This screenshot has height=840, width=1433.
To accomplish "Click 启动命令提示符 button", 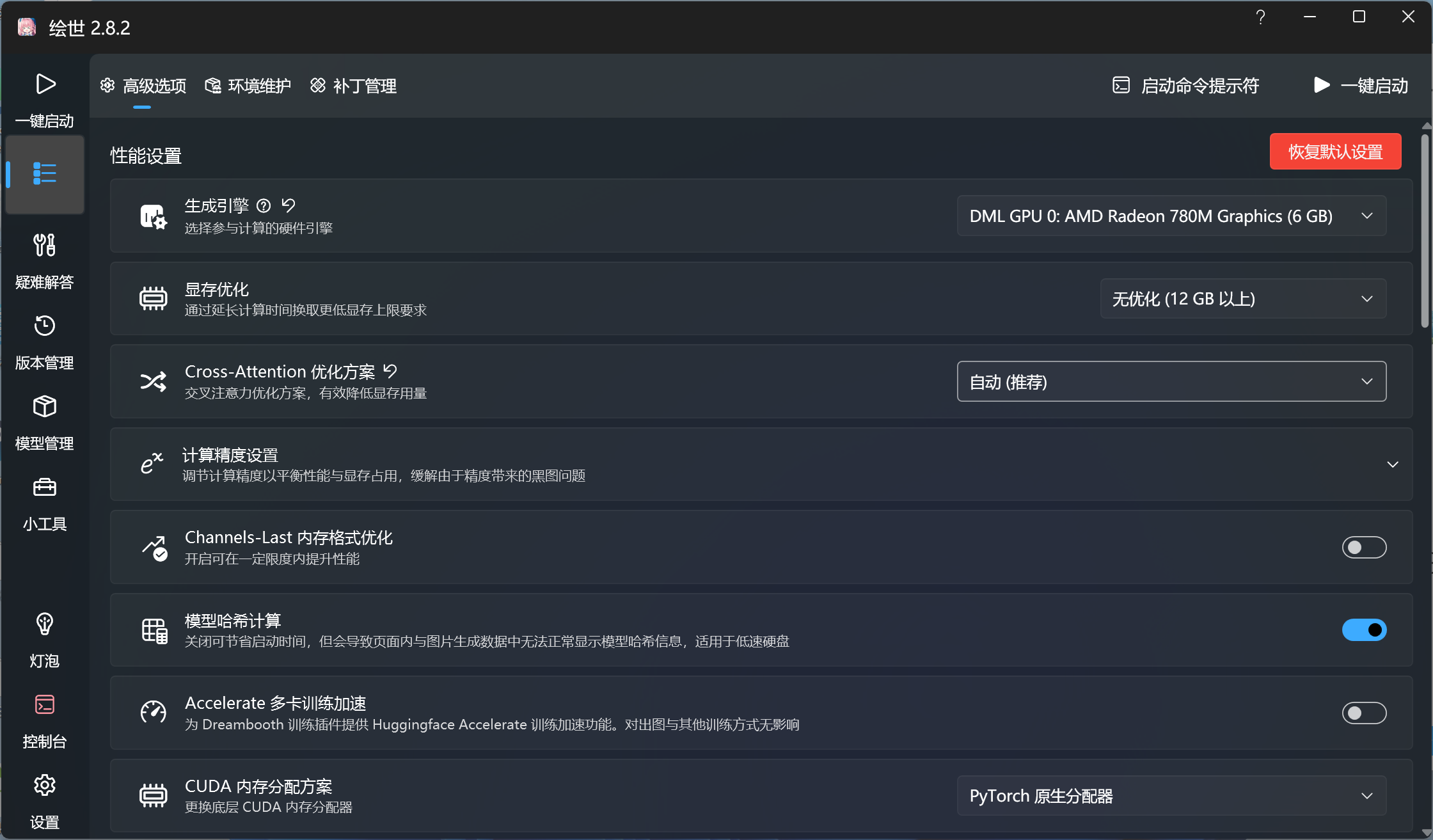I will [x=1186, y=86].
